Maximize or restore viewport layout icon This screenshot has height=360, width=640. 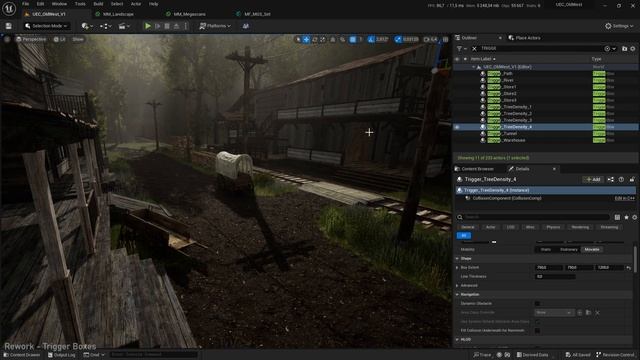445,39
